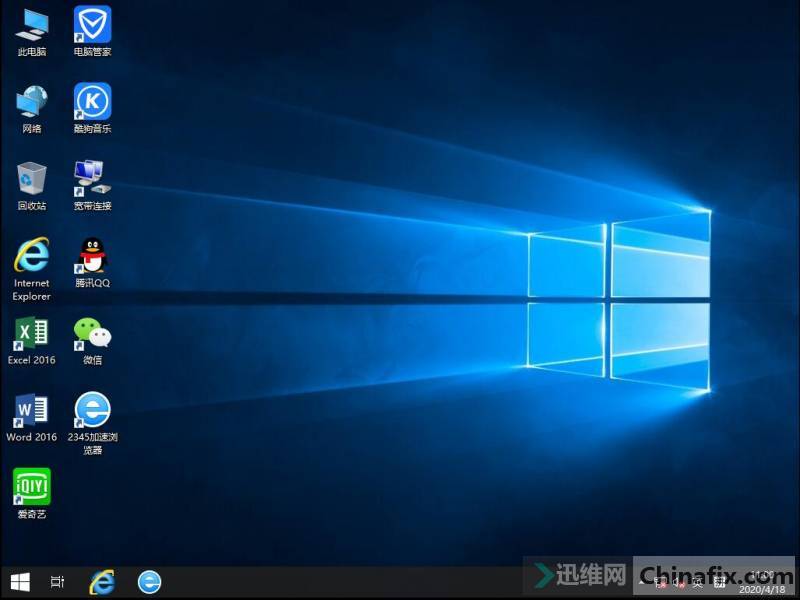This screenshot has width=800, height=600.
Task: Select the 2345加速浏览器 desktop shortcut
Action: (92, 423)
